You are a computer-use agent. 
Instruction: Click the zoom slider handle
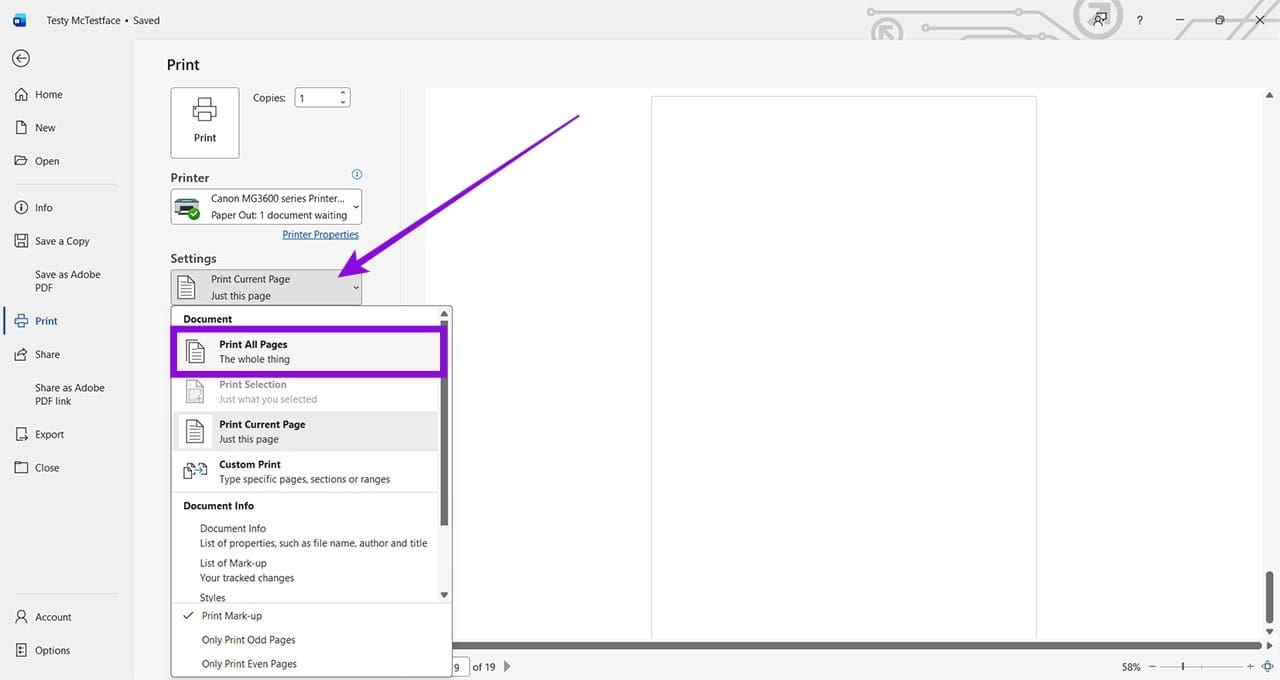click(1183, 666)
